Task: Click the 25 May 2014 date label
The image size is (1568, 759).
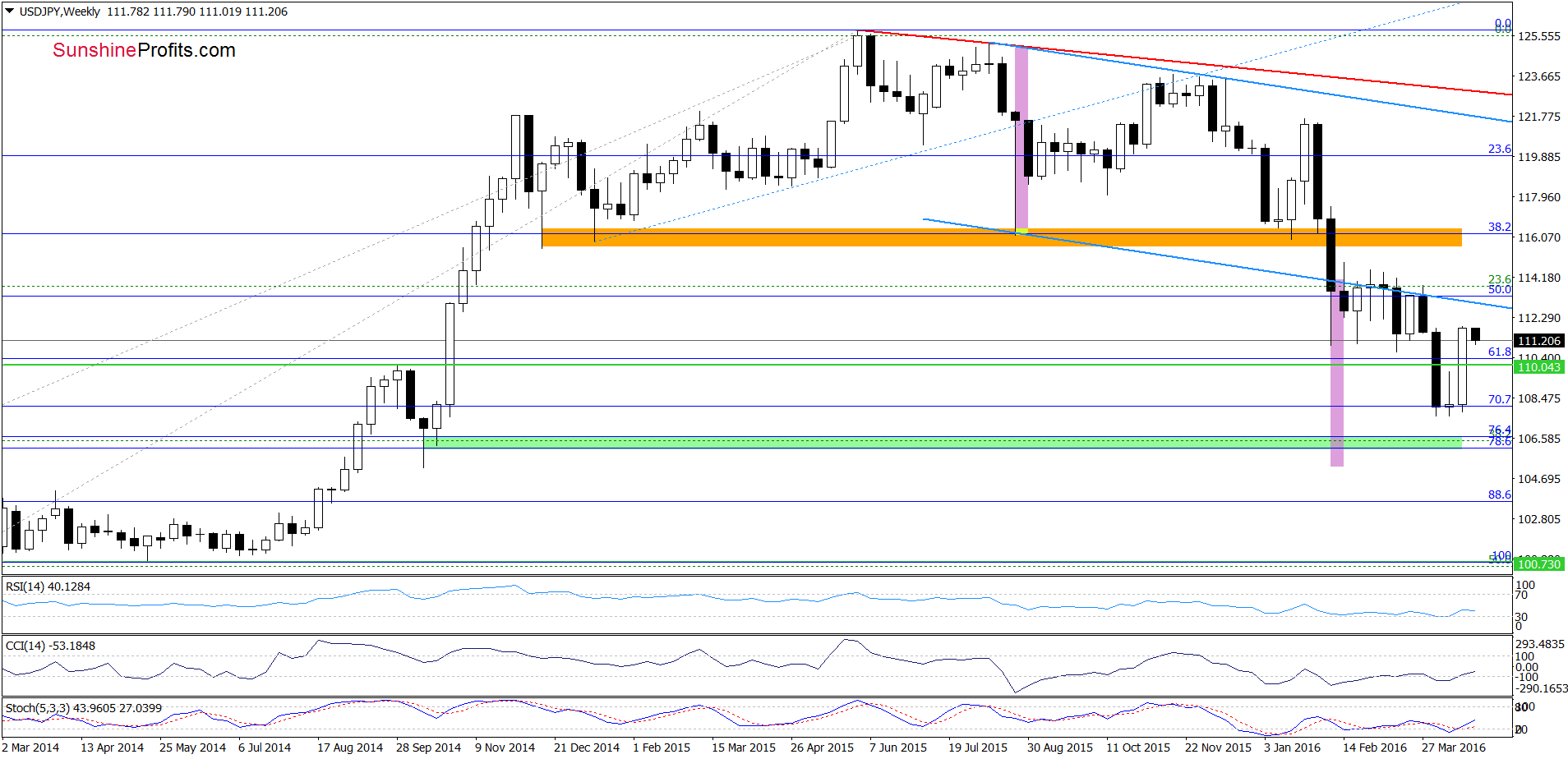Action: click(x=192, y=747)
